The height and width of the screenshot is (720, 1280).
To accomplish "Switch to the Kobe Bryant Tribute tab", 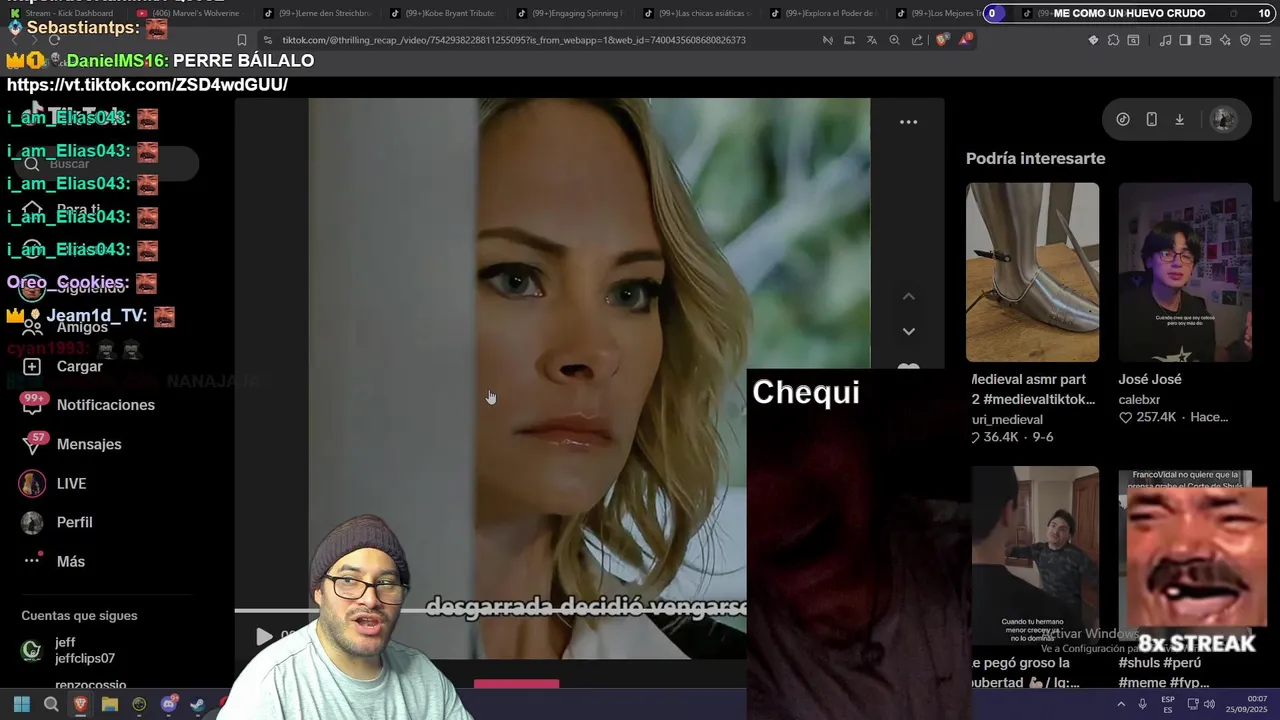I will pos(447,13).
